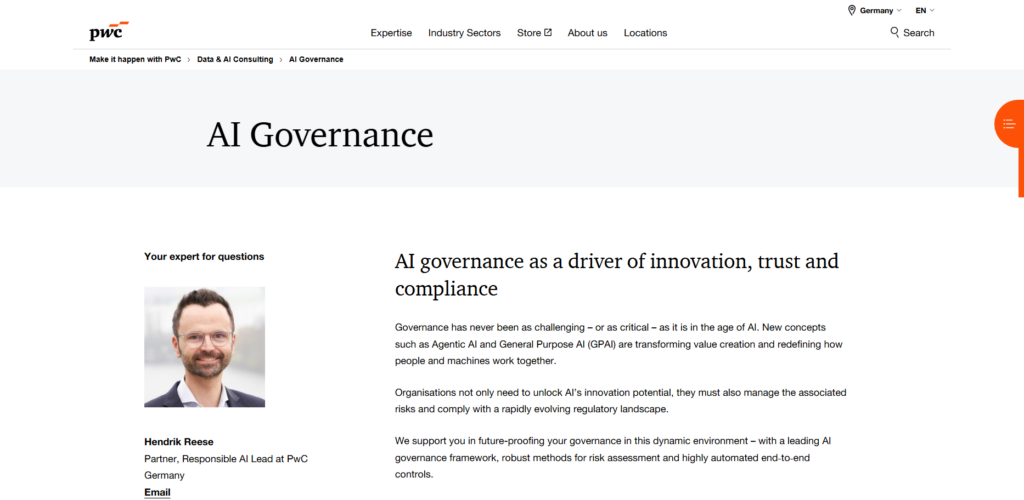Click the PwC logo
Screen dimensions: 1024x500
109,31
